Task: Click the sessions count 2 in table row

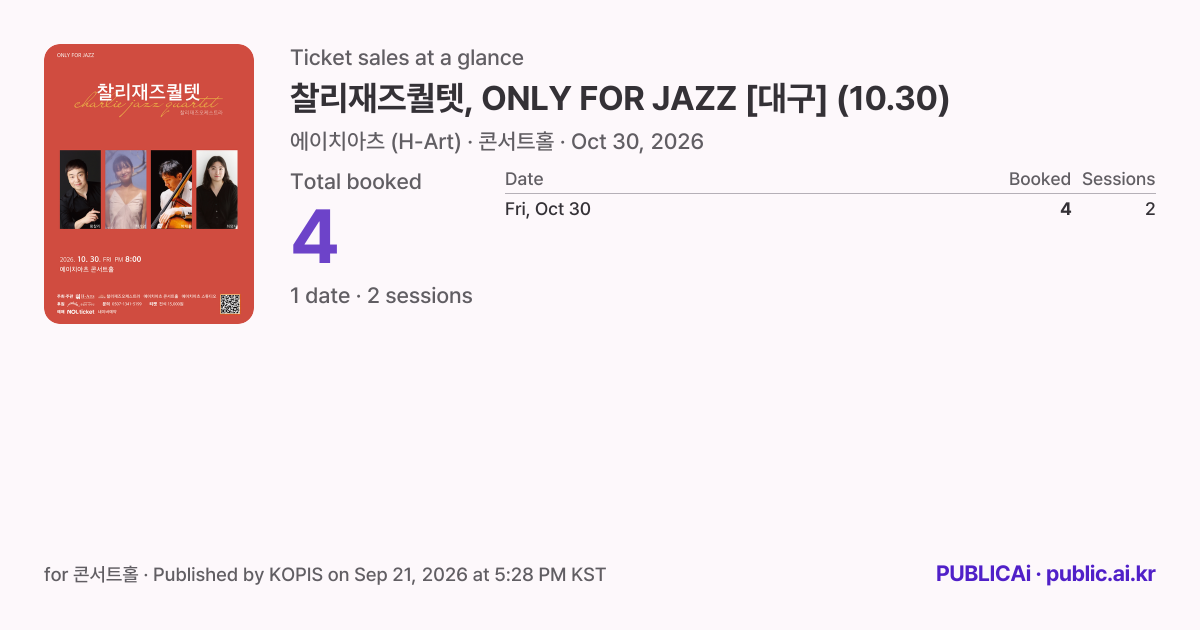Action: pos(1150,209)
